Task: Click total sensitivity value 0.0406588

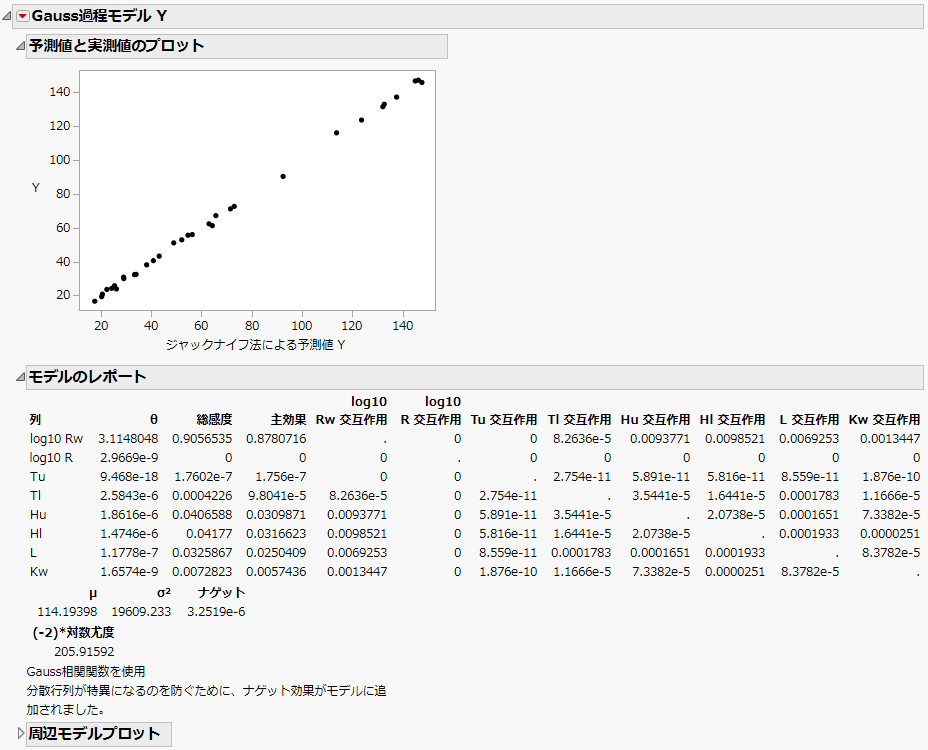Action: 202,514
